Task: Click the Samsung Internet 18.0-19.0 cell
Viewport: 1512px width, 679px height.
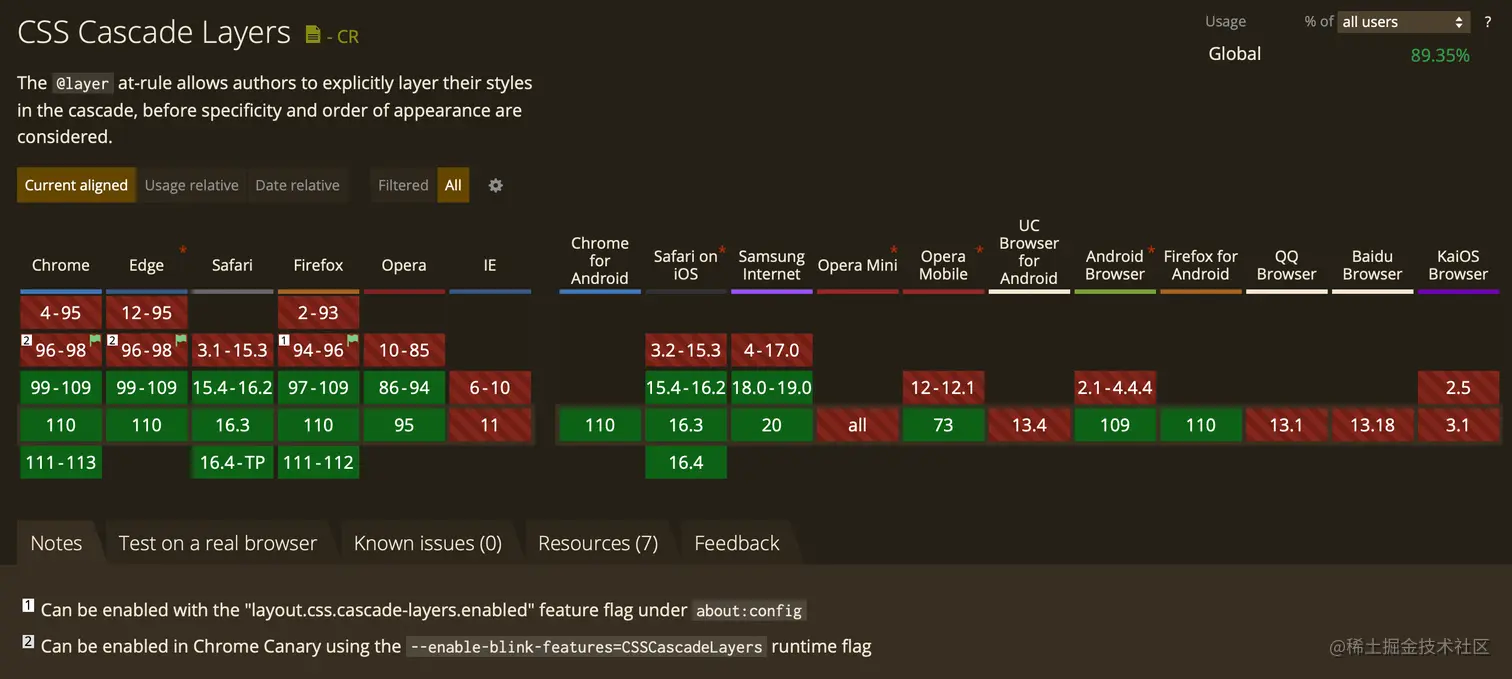Action: pyautogui.click(x=771, y=388)
